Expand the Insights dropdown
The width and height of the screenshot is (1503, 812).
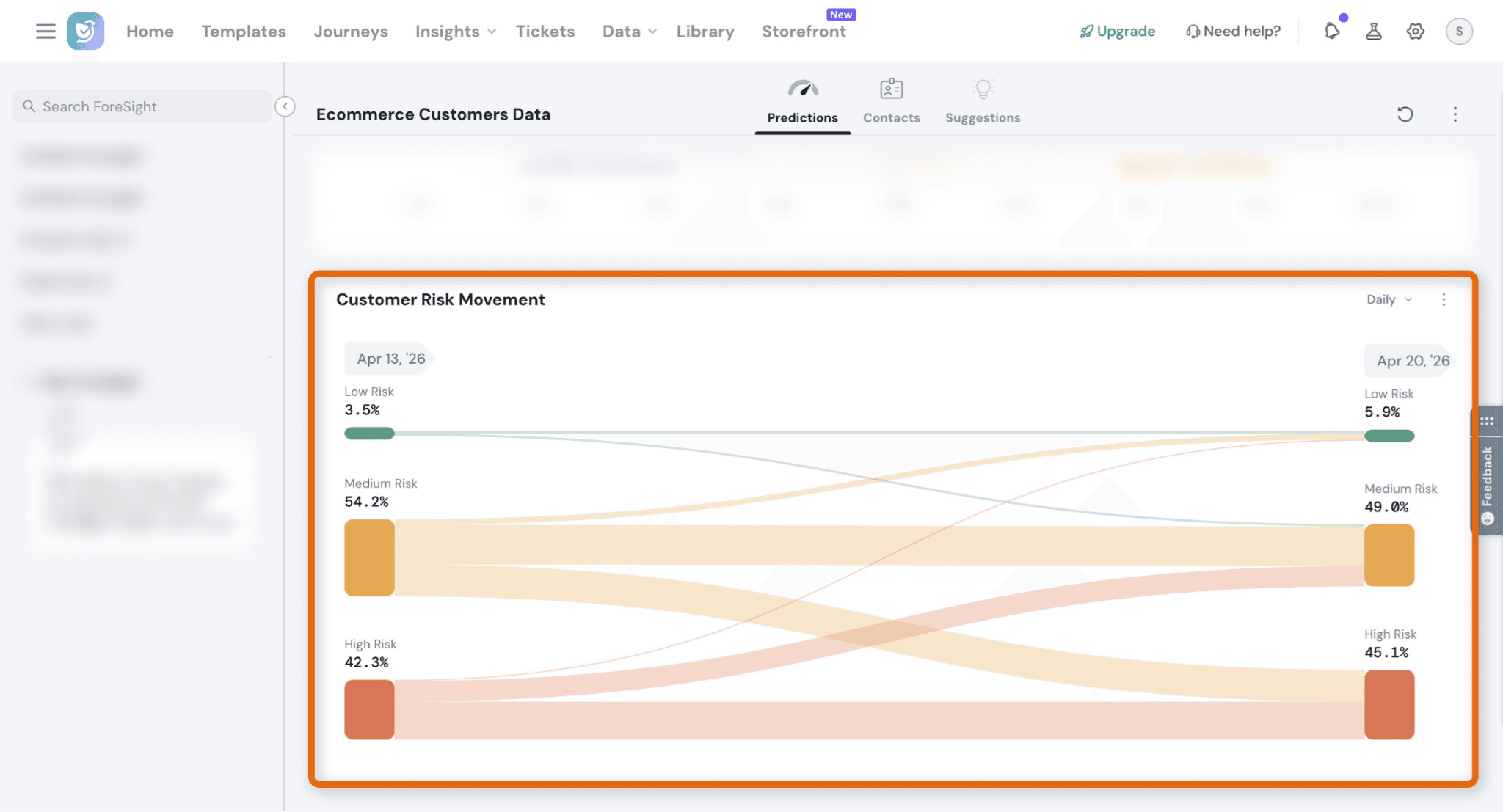(456, 31)
